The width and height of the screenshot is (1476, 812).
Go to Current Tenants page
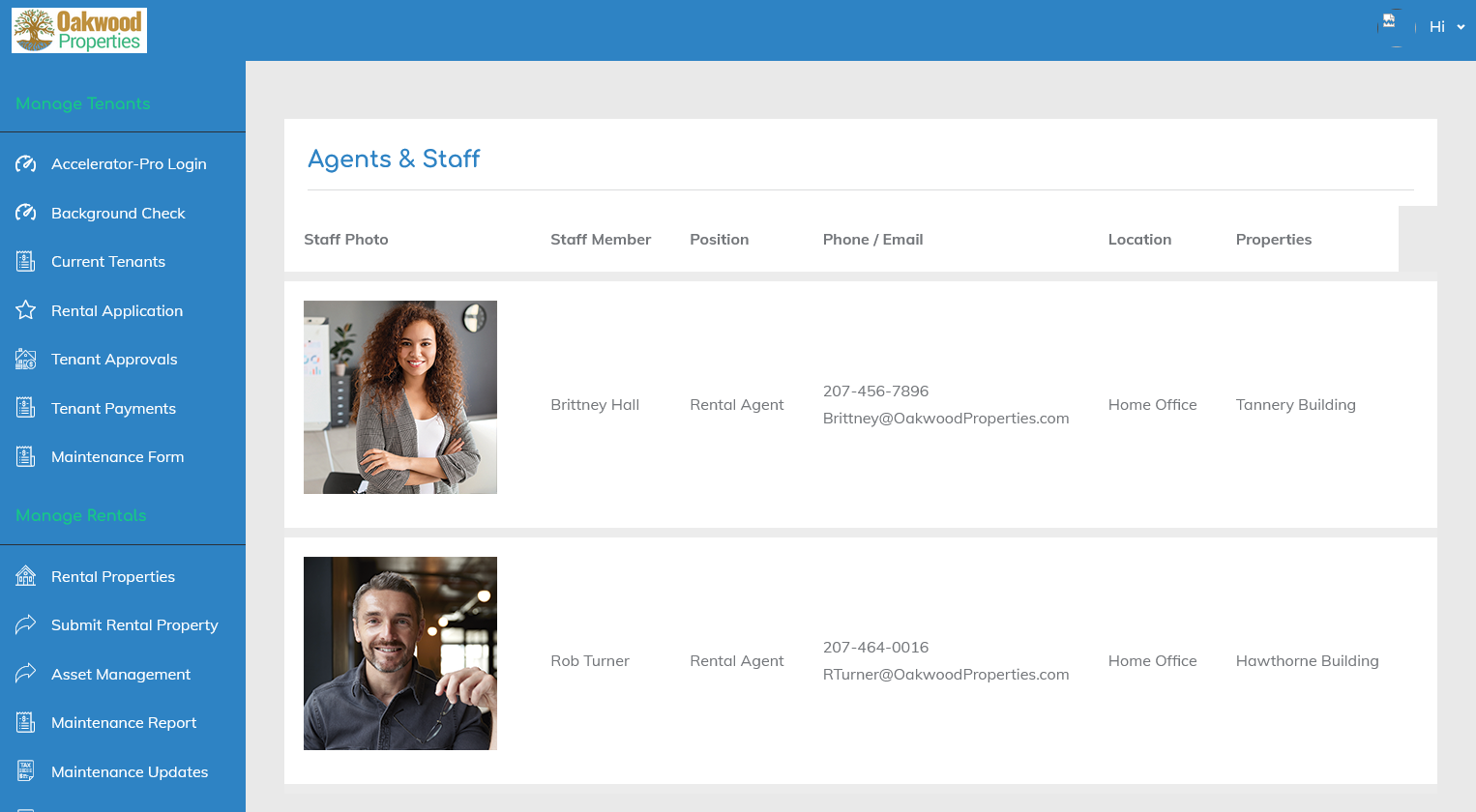[108, 261]
